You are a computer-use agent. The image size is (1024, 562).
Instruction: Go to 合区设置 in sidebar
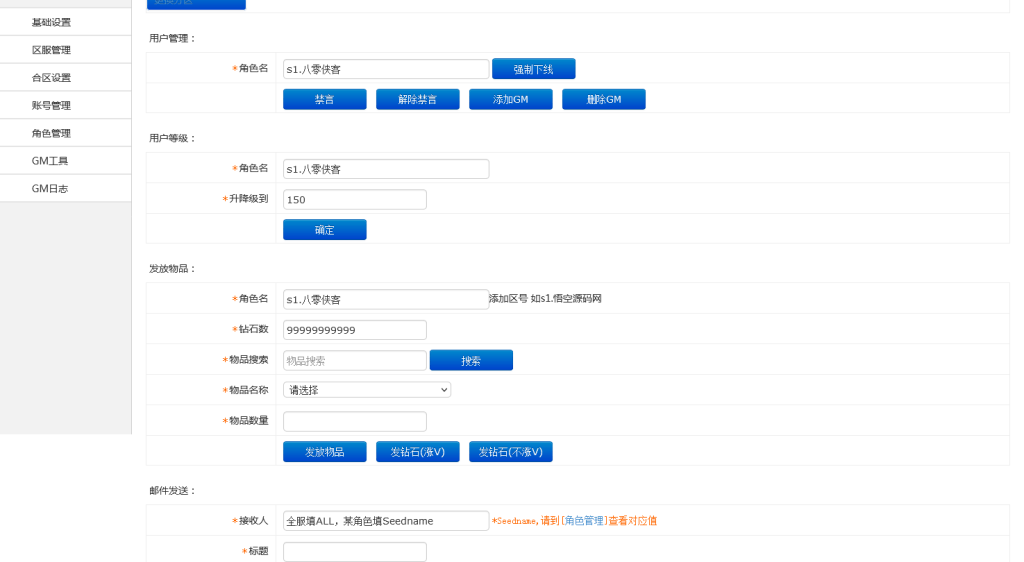coord(65,78)
